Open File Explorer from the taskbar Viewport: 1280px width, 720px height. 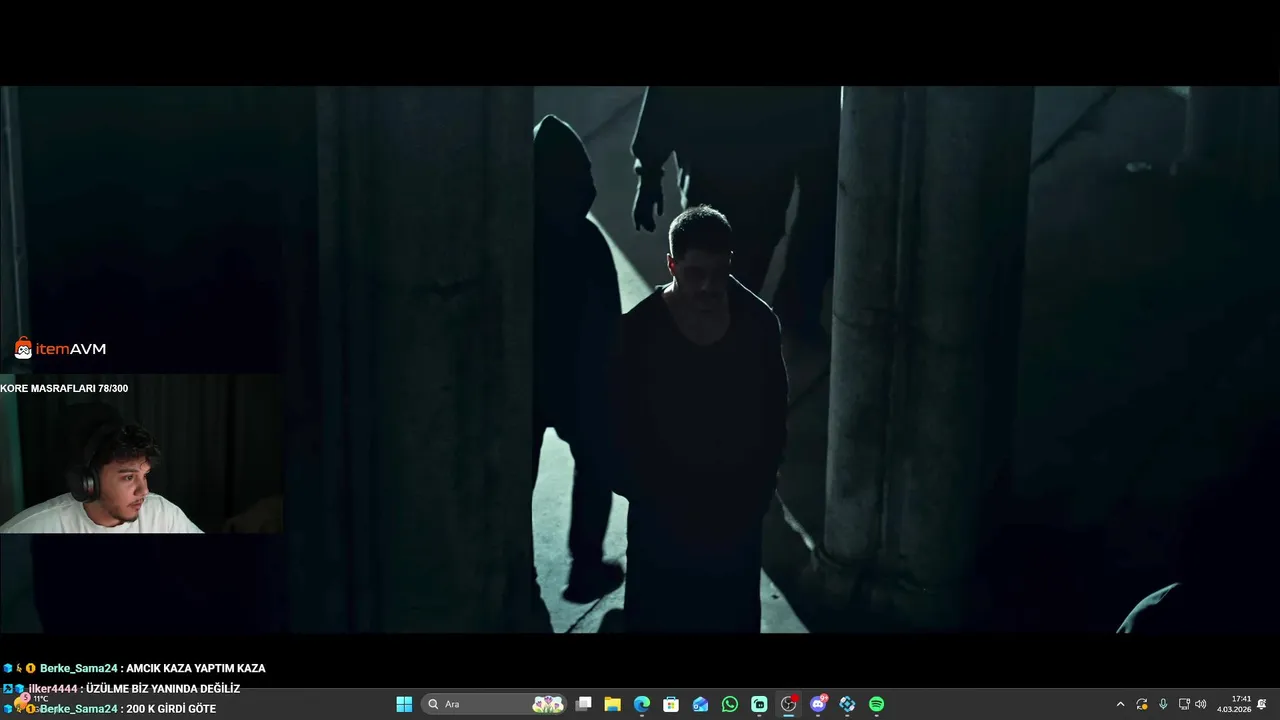(613, 704)
